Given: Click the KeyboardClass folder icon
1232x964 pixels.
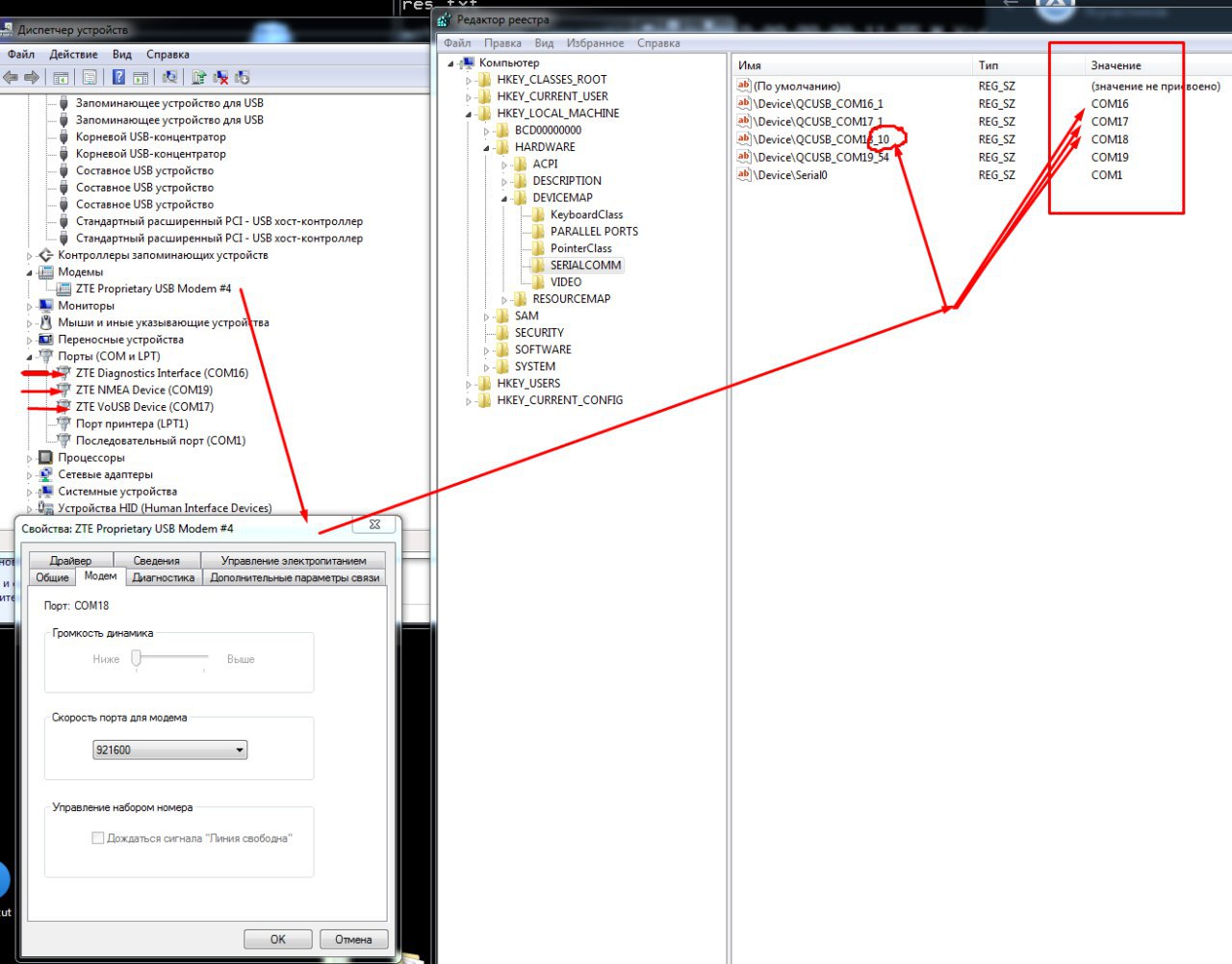Looking at the screenshot, I should point(538,215).
